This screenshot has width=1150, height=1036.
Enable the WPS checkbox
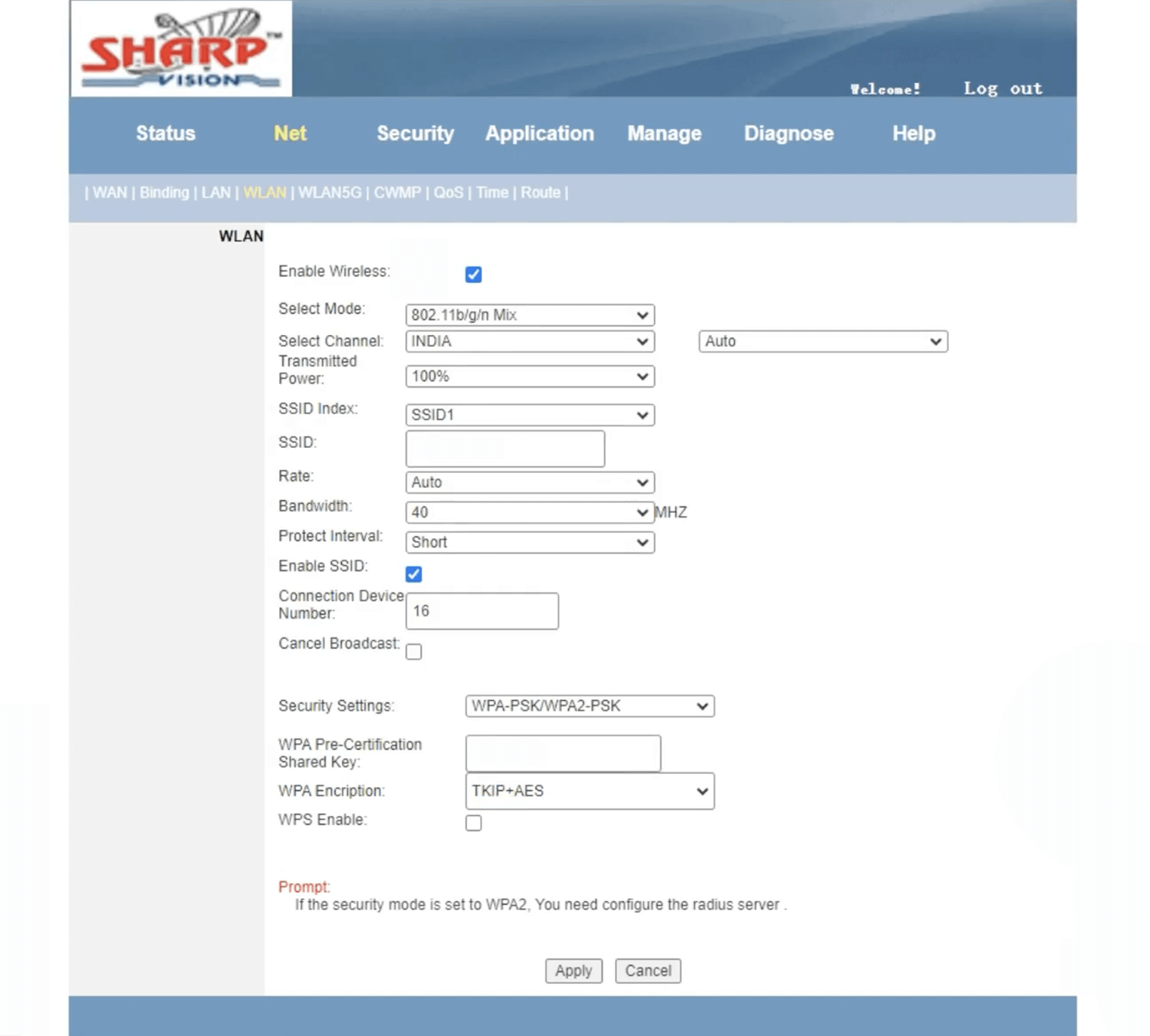point(474,823)
